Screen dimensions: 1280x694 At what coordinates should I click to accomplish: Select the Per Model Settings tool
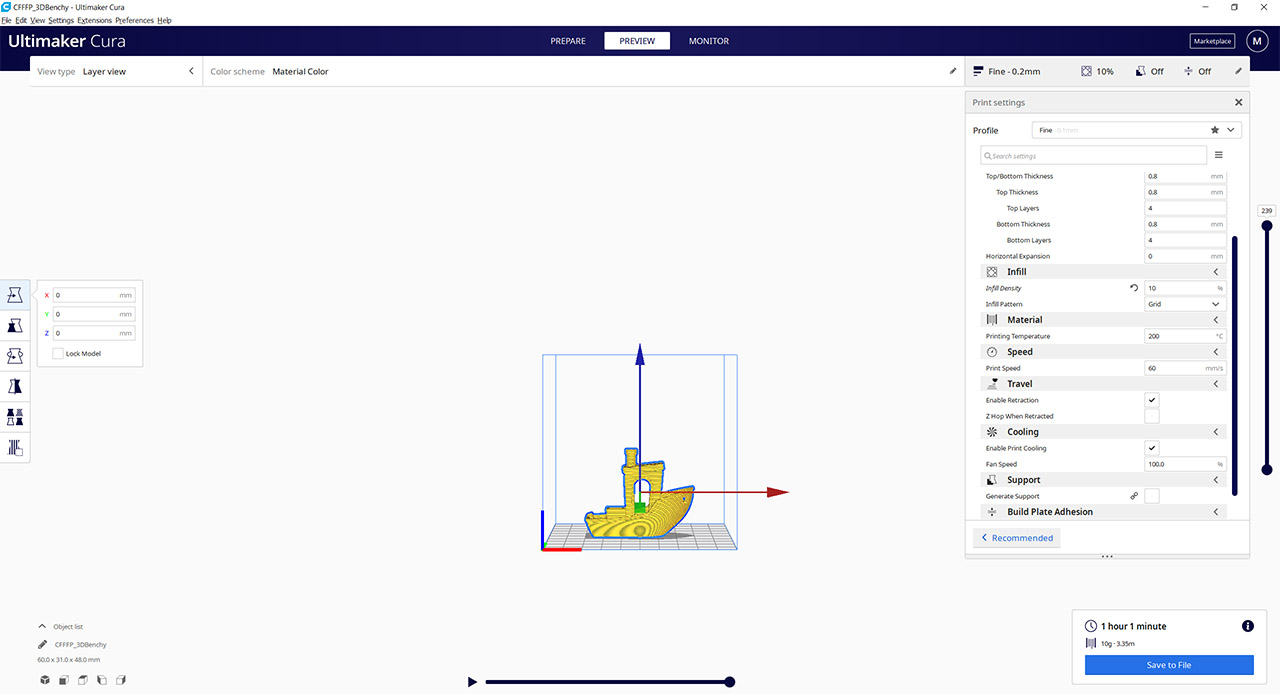click(15, 417)
